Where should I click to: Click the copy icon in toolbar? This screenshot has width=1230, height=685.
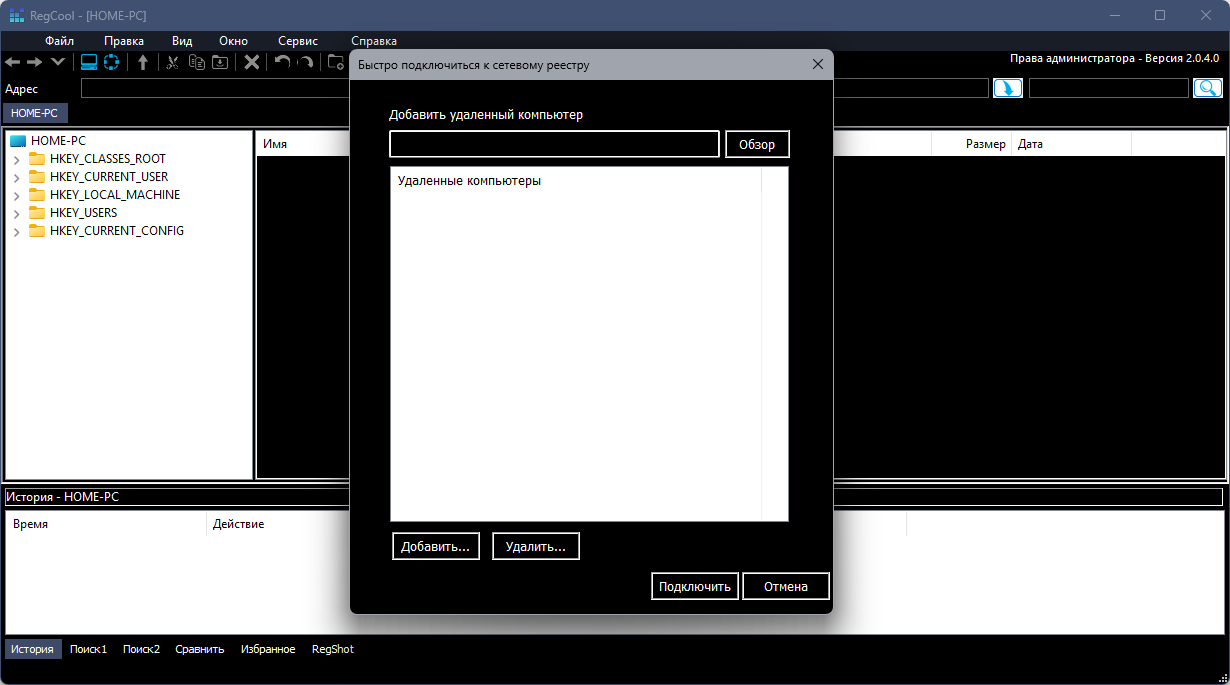pos(196,62)
